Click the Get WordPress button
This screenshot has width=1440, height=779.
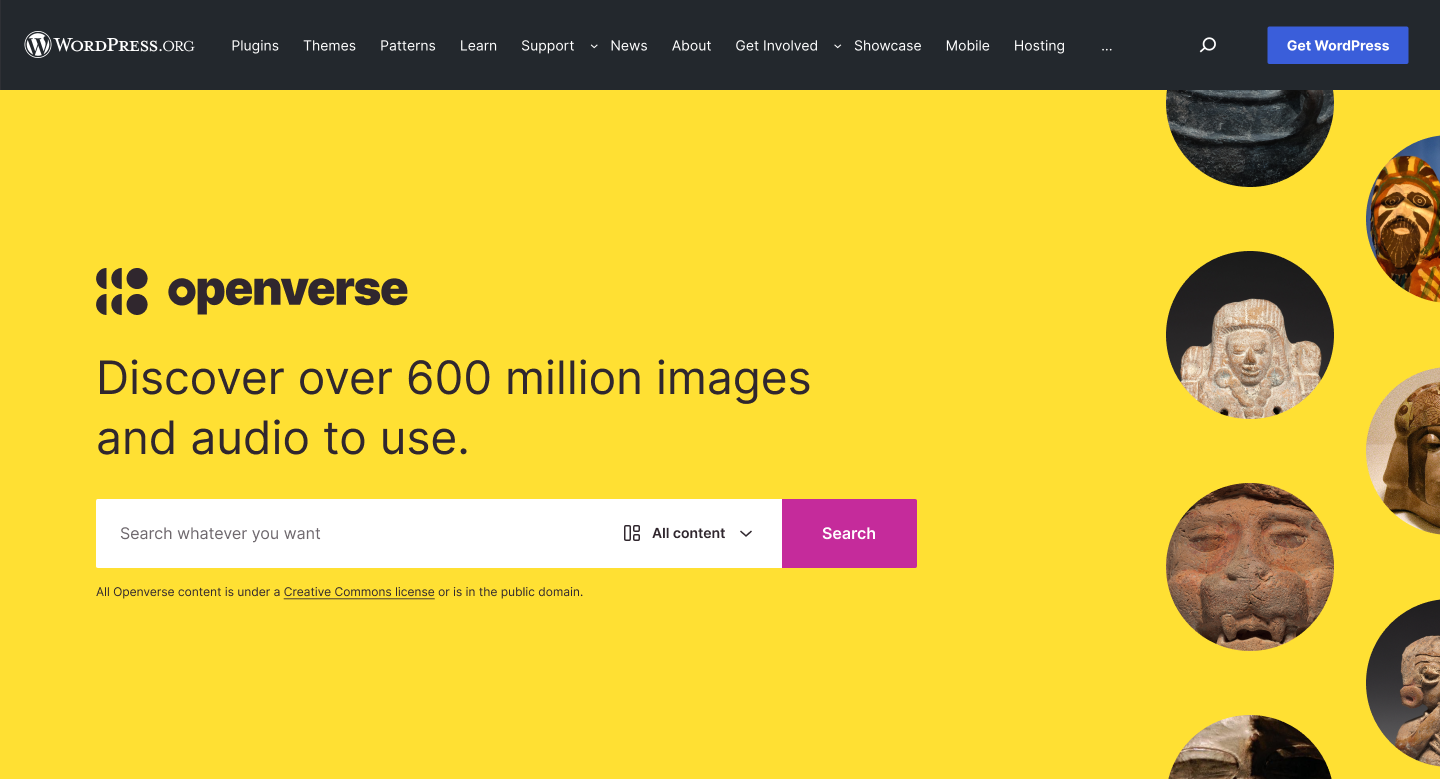(x=1337, y=44)
